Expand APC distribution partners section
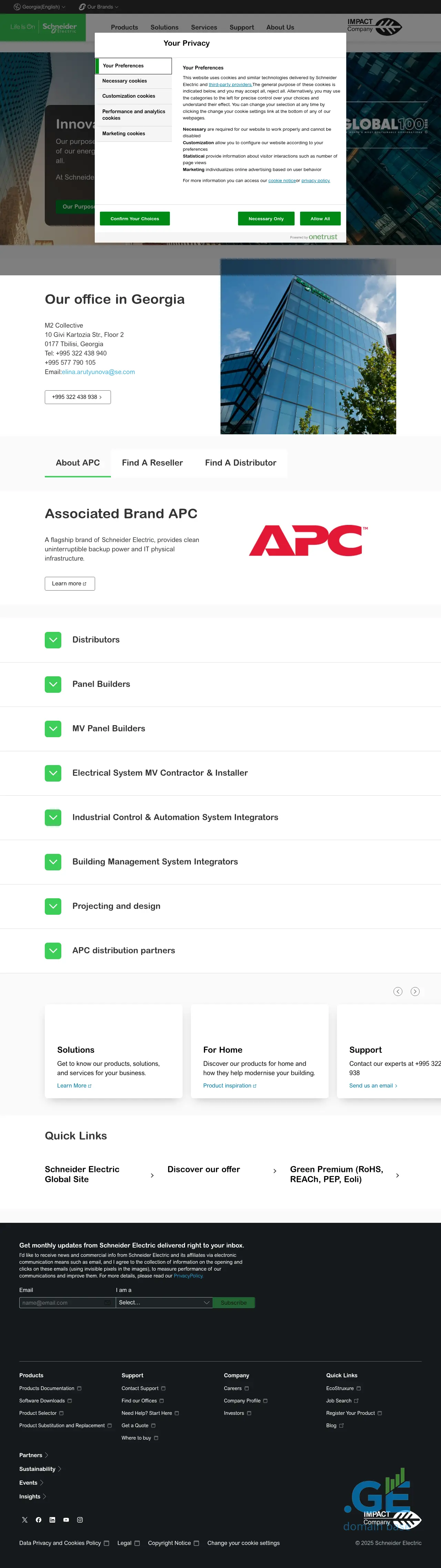Image resolution: width=441 pixels, height=1568 pixels. tap(53, 950)
